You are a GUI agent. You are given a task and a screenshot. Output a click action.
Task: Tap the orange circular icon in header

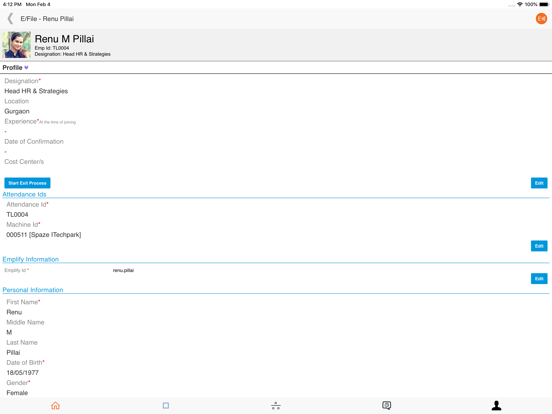tap(541, 19)
